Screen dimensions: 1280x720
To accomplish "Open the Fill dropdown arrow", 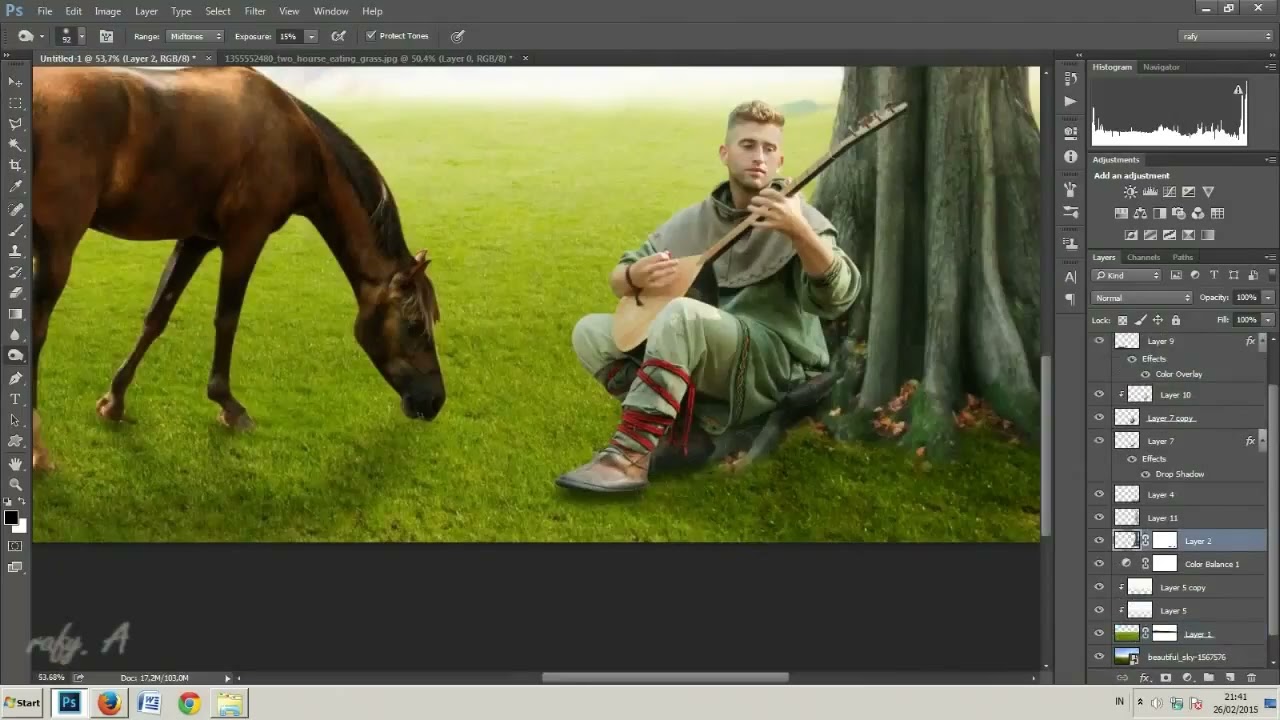I will [x=1268, y=320].
